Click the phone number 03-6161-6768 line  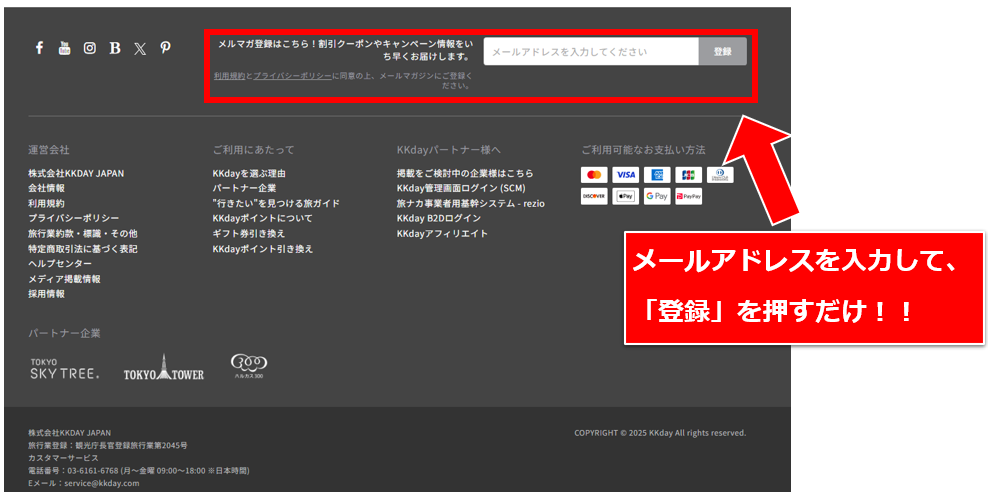click(139, 471)
